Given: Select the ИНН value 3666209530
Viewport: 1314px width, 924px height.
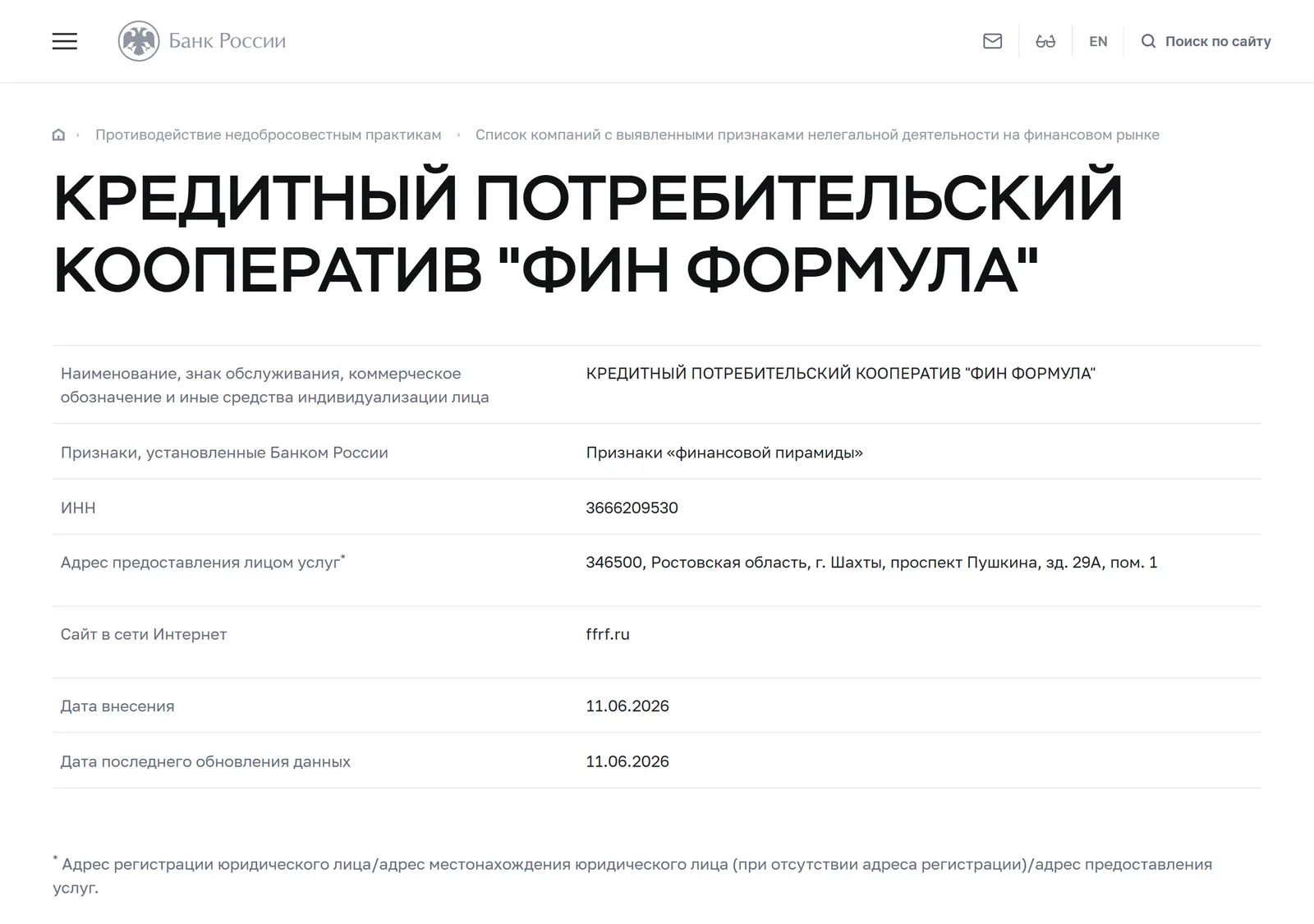Looking at the screenshot, I should point(632,508).
